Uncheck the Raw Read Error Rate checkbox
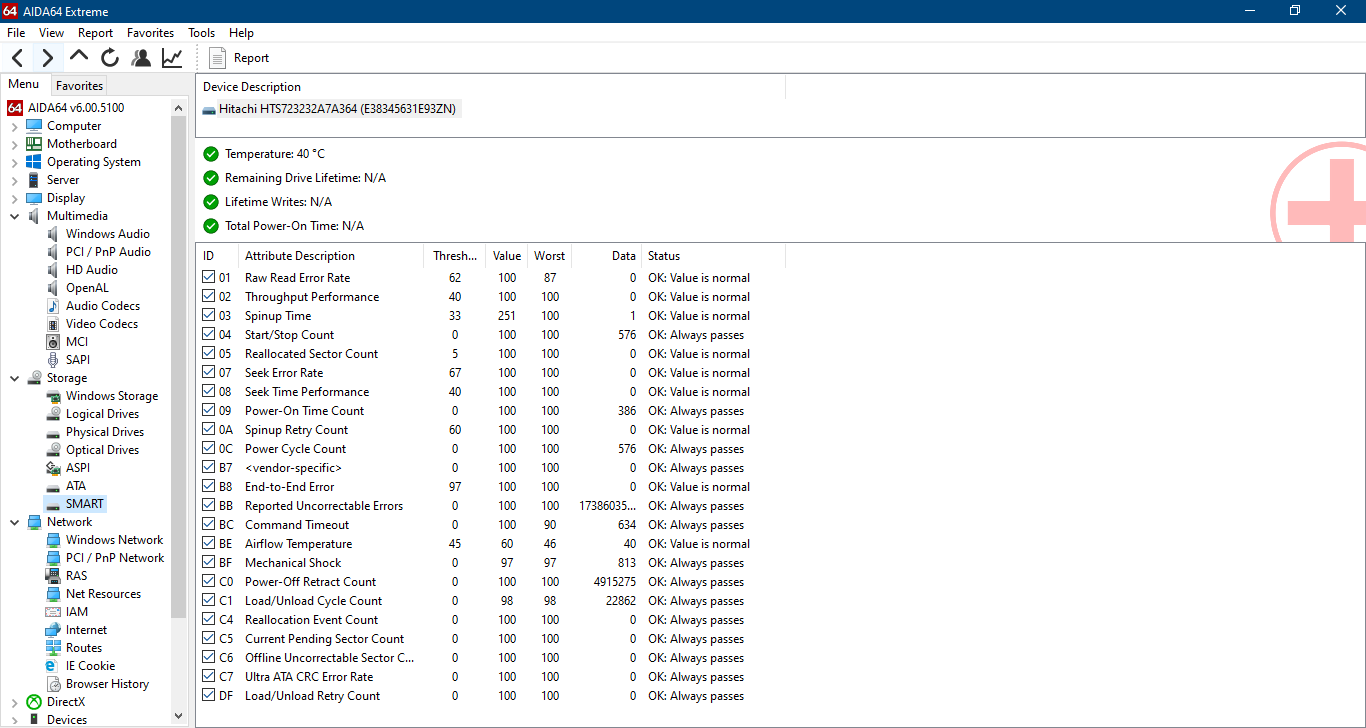Image resolution: width=1366 pixels, height=728 pixels. click(x=209, y=277)
